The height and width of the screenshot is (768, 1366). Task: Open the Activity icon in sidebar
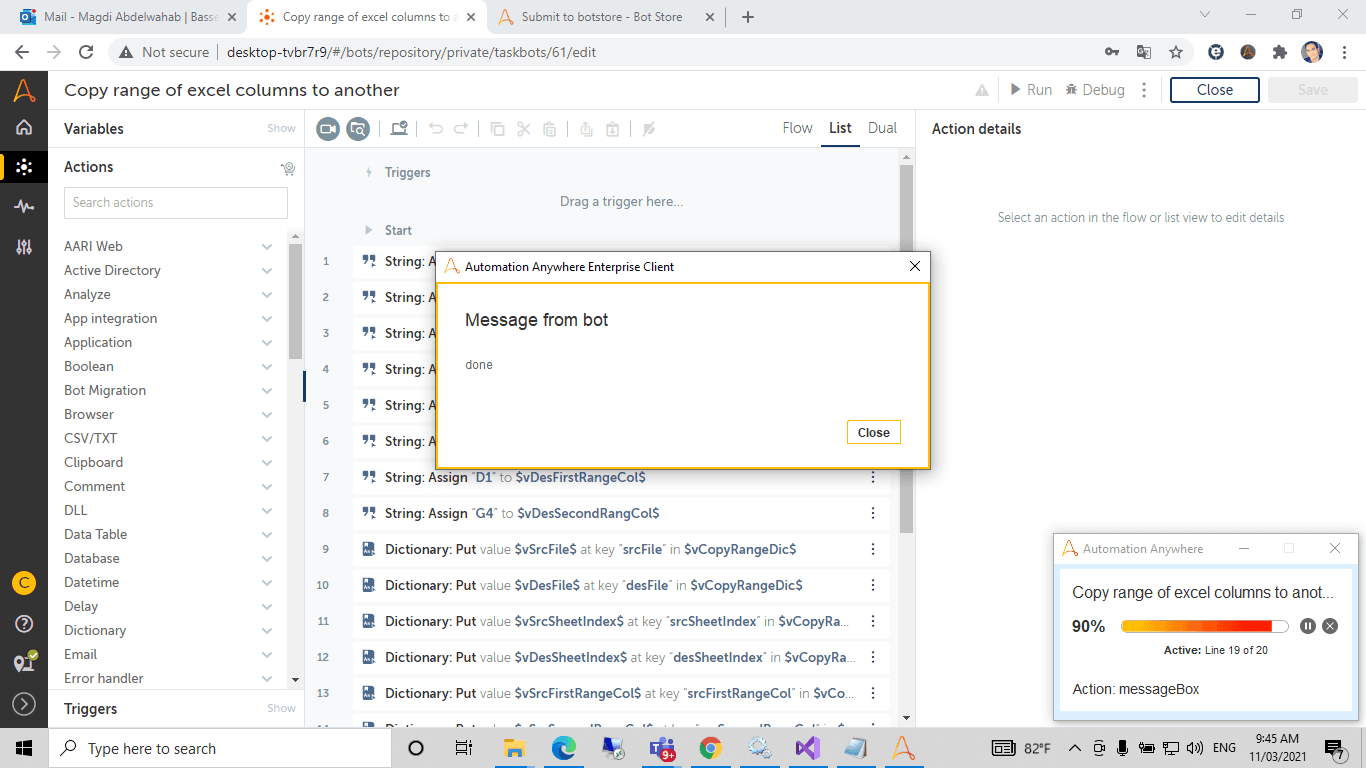[x=24, y=206]
